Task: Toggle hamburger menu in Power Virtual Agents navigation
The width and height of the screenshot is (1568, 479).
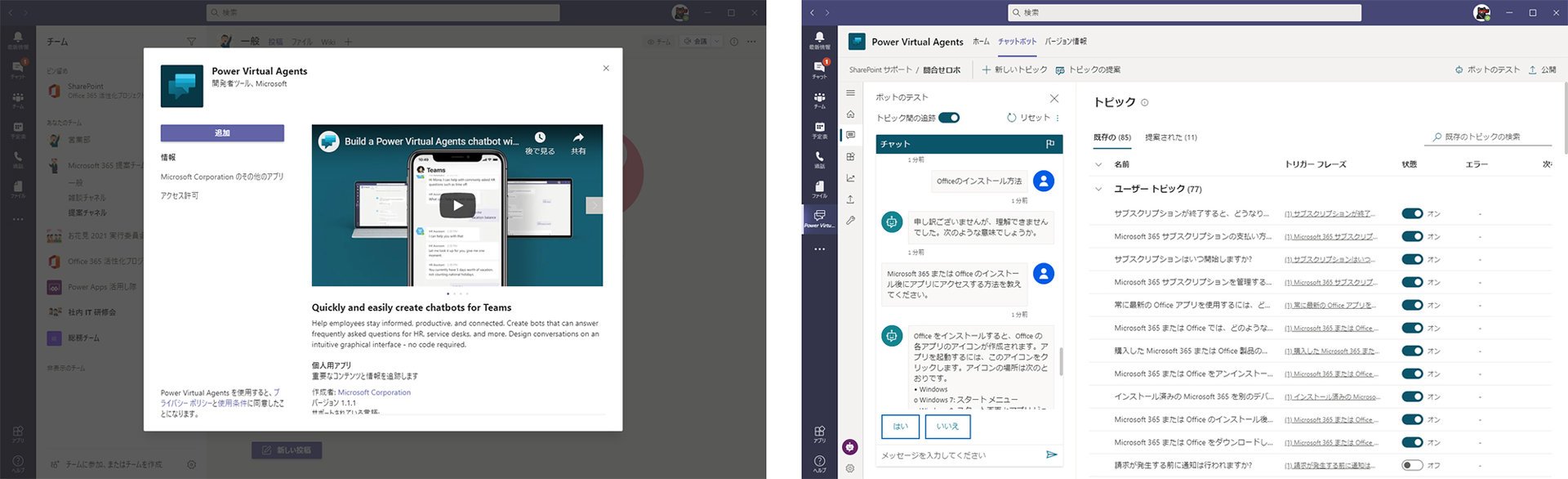Action: 850,93
